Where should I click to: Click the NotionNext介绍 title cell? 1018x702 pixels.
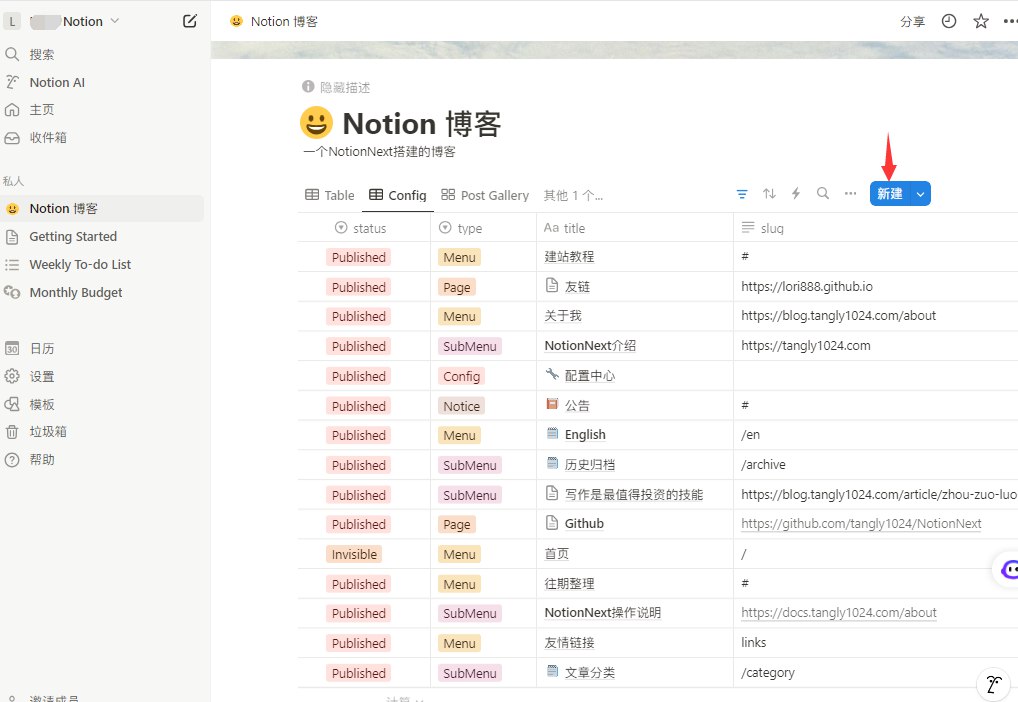coord(635,345)
